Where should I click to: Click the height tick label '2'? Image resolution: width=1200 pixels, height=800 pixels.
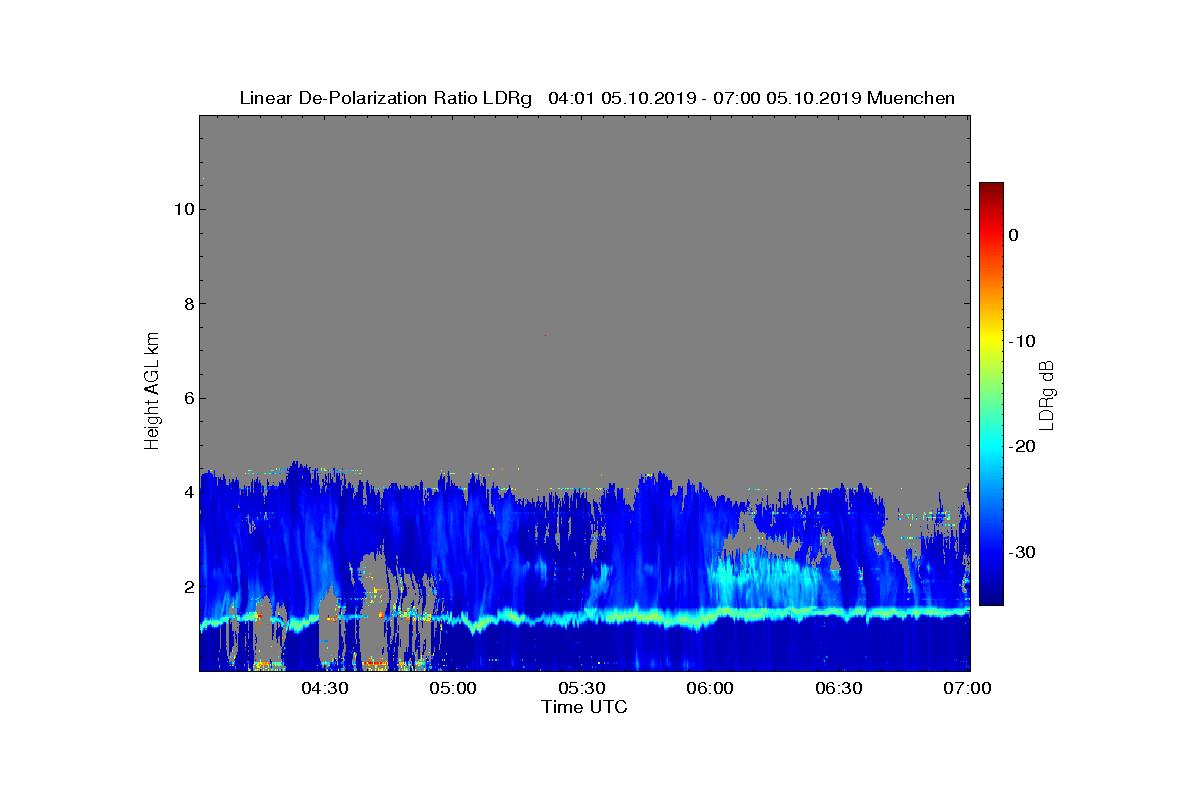[x=187, y=587]
